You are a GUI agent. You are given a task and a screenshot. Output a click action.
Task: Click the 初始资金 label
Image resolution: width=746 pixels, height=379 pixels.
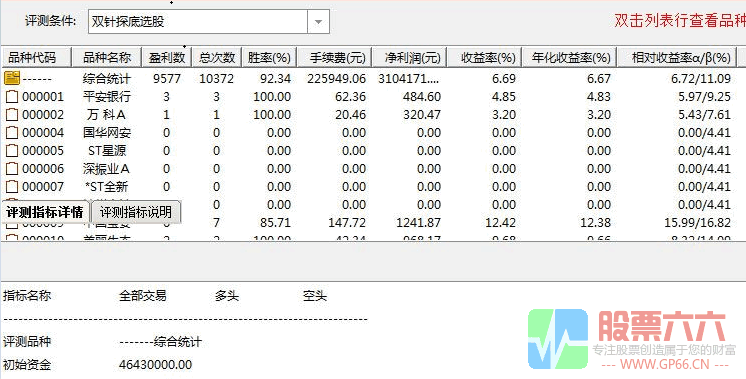click(x=27, y=365)
